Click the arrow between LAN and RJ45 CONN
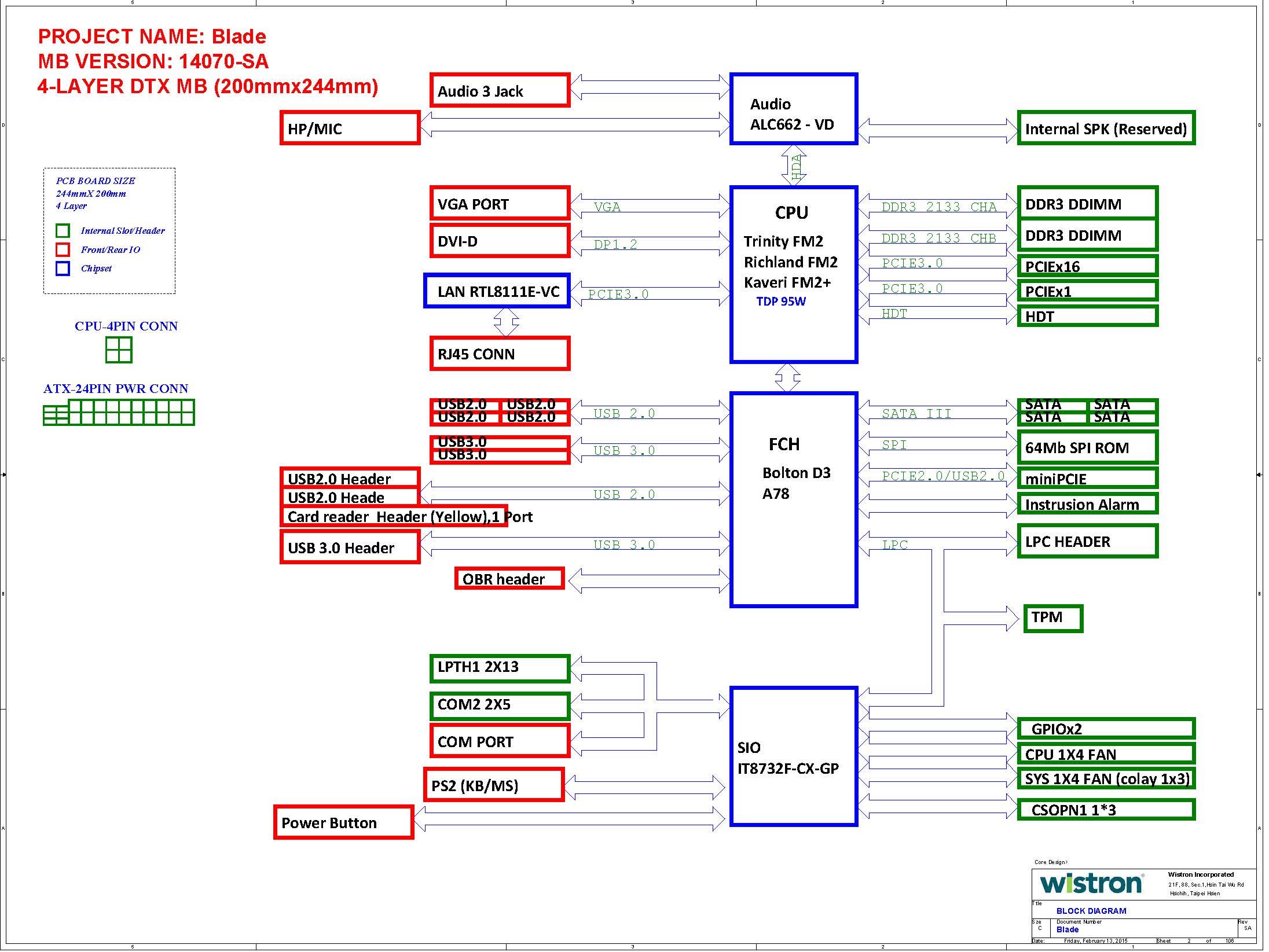The height and width of the screenshot is (952, 1269). [507, 322]
